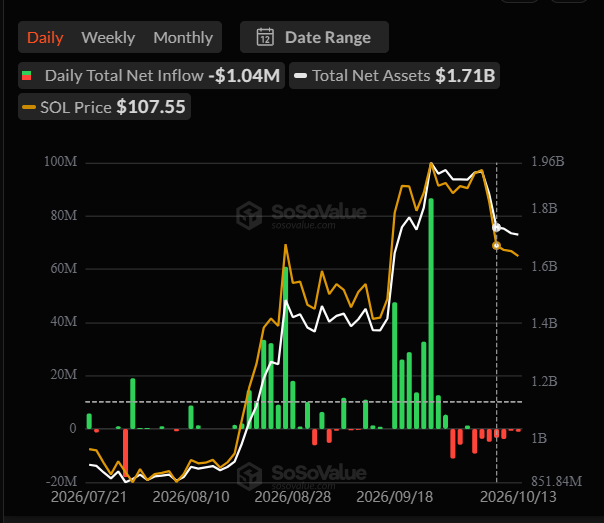Image resolution: width=604 pixels, height=523 pixels.
Task: Click the 1.96B right axis label
Action: [x=548, y=161]
